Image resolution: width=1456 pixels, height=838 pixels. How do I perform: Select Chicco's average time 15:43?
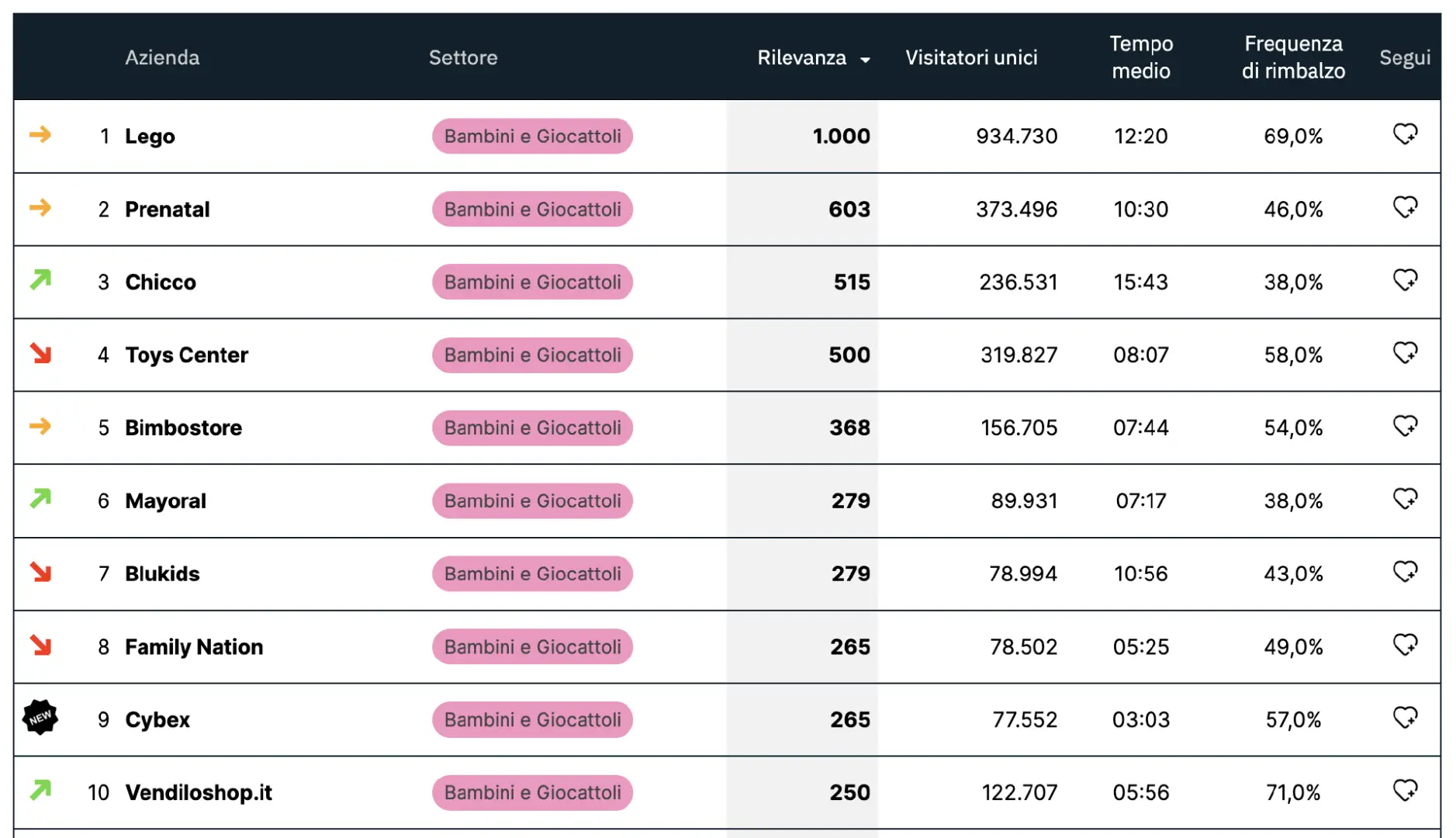[1140, 282]
